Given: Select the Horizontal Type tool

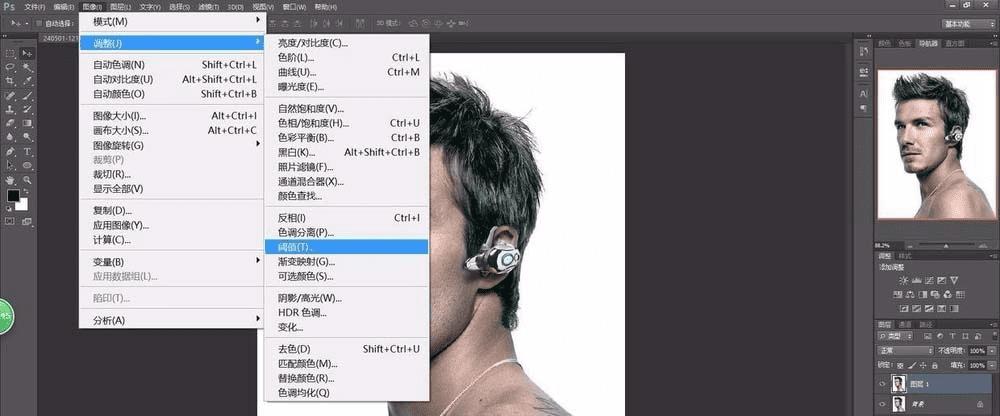Looking at the screenshot, I should pyautogui.click(x=27, y=151).
